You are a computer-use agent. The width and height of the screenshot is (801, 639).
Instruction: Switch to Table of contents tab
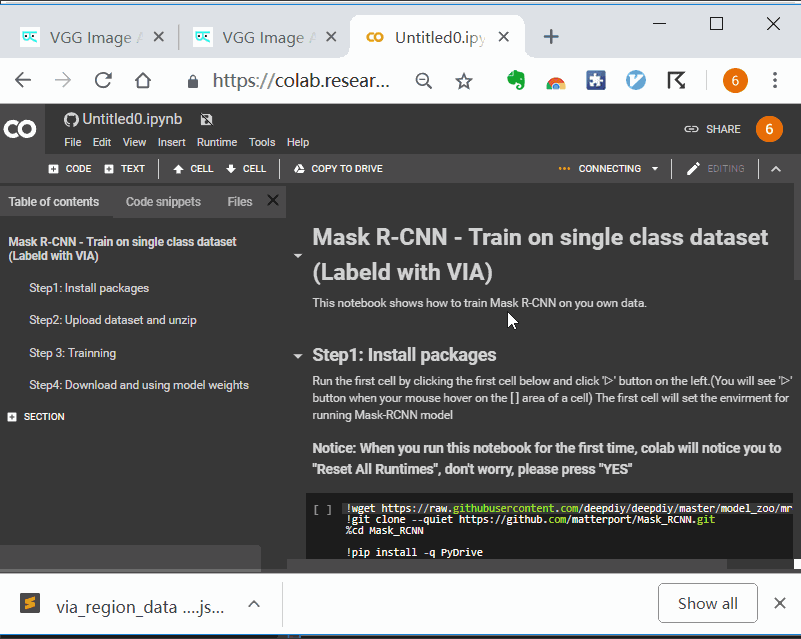pos(54,202)
